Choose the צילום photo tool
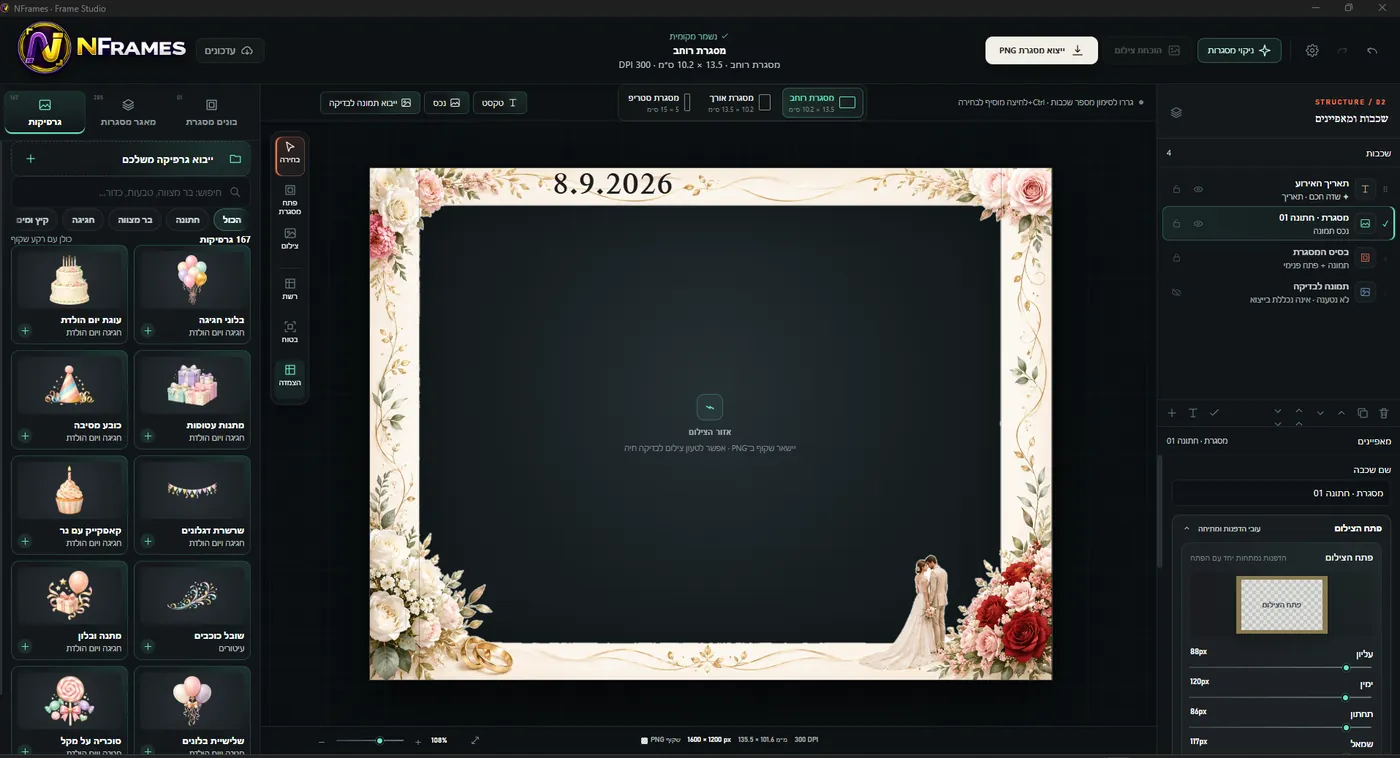 point(290,238)
